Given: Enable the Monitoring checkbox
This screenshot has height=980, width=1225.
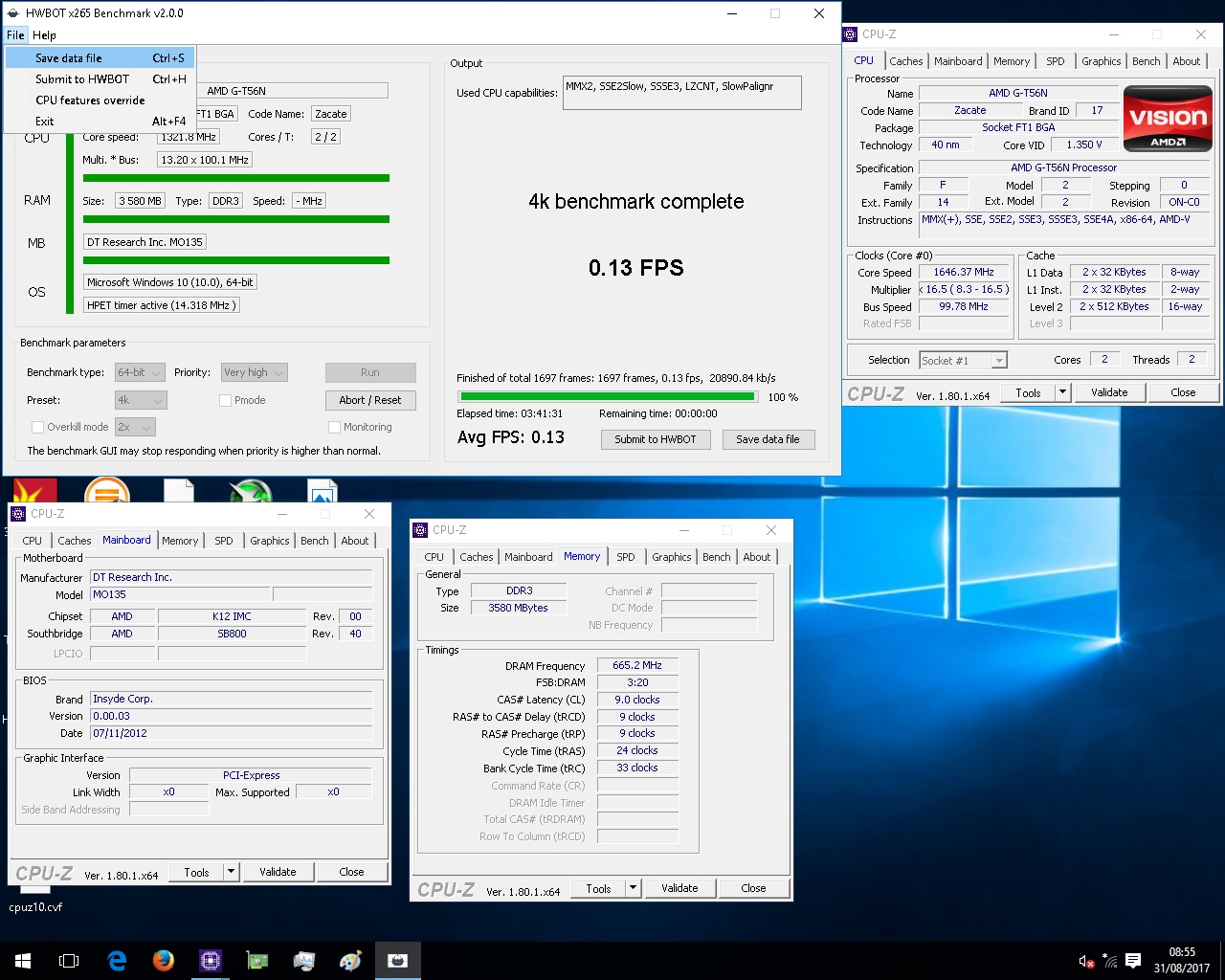Looking at the screenshot, I should 334,427.
